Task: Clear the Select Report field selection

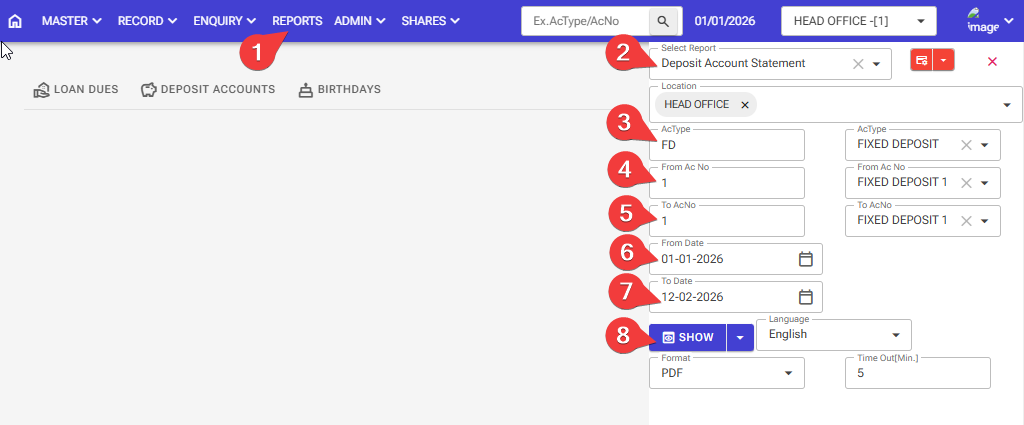Action: coord(857,64)
